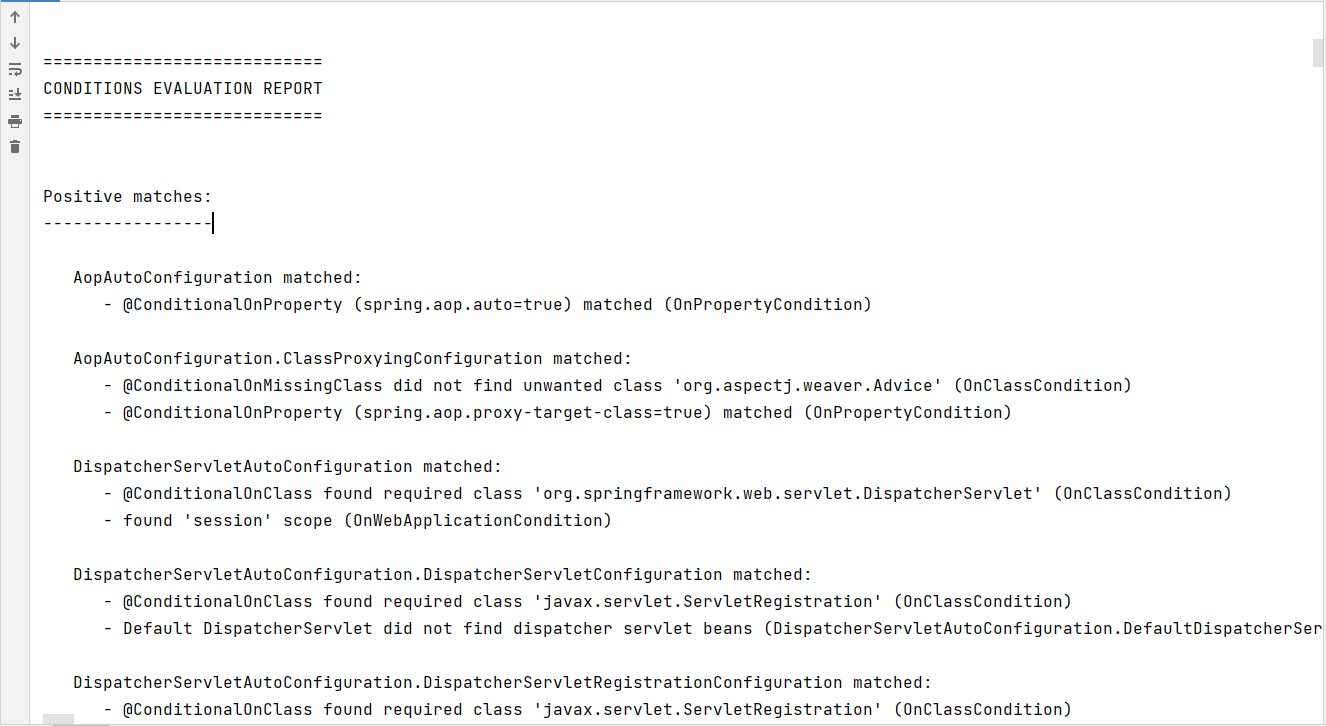Image resolution: width=1326 pixels, height=726 pixels.
Task: Click the horizontal scrollbar thumb at bottom
Action: 59,720
